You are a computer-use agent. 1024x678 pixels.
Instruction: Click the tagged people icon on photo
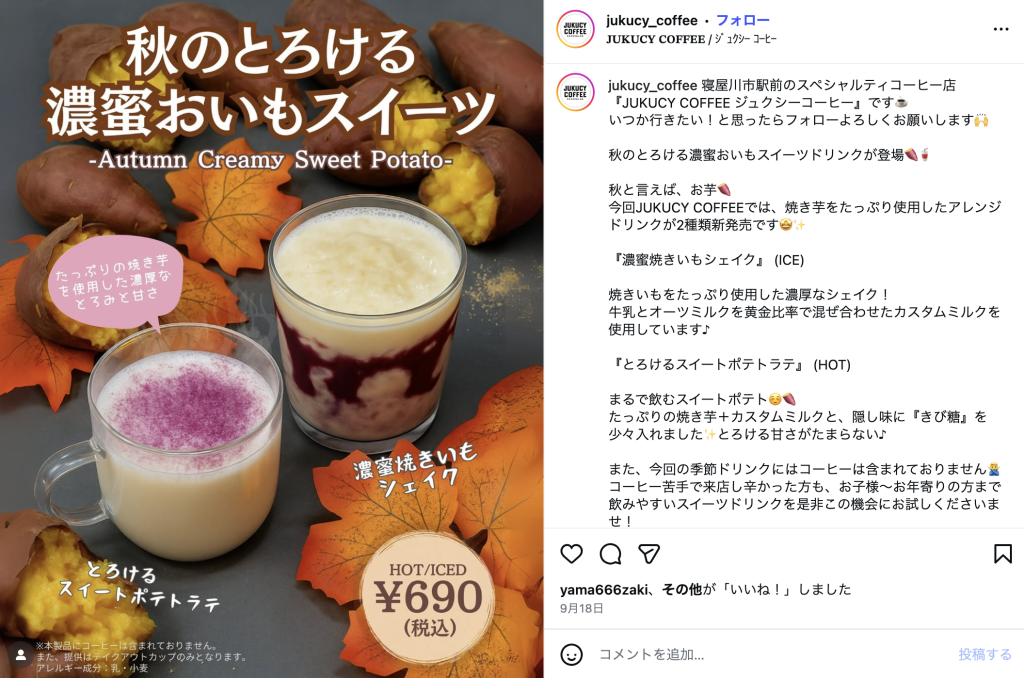(21, 655)
